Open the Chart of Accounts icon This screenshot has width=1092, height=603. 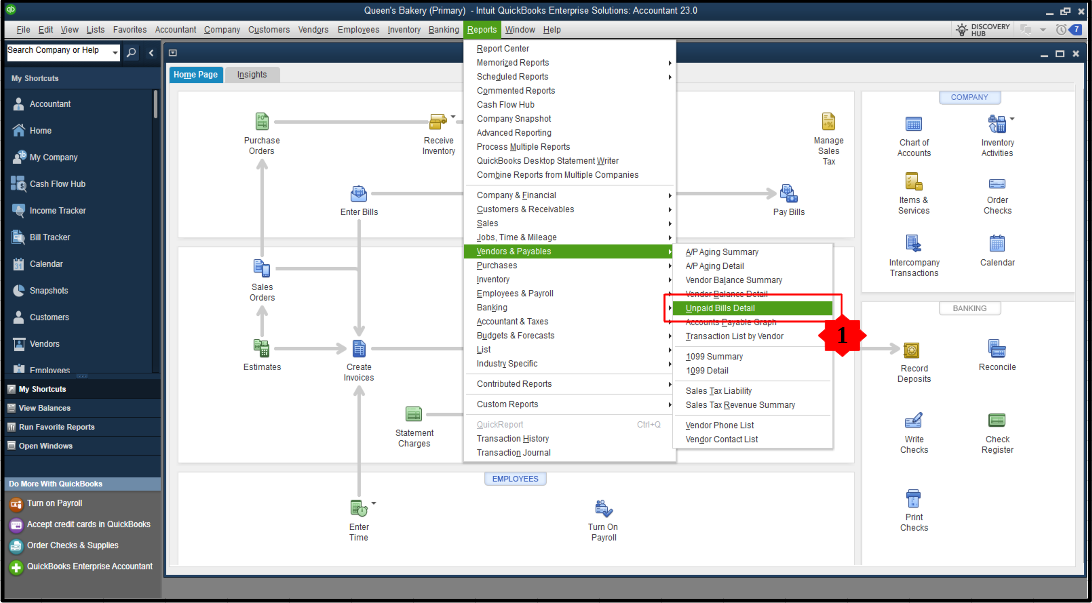point(914,124)
